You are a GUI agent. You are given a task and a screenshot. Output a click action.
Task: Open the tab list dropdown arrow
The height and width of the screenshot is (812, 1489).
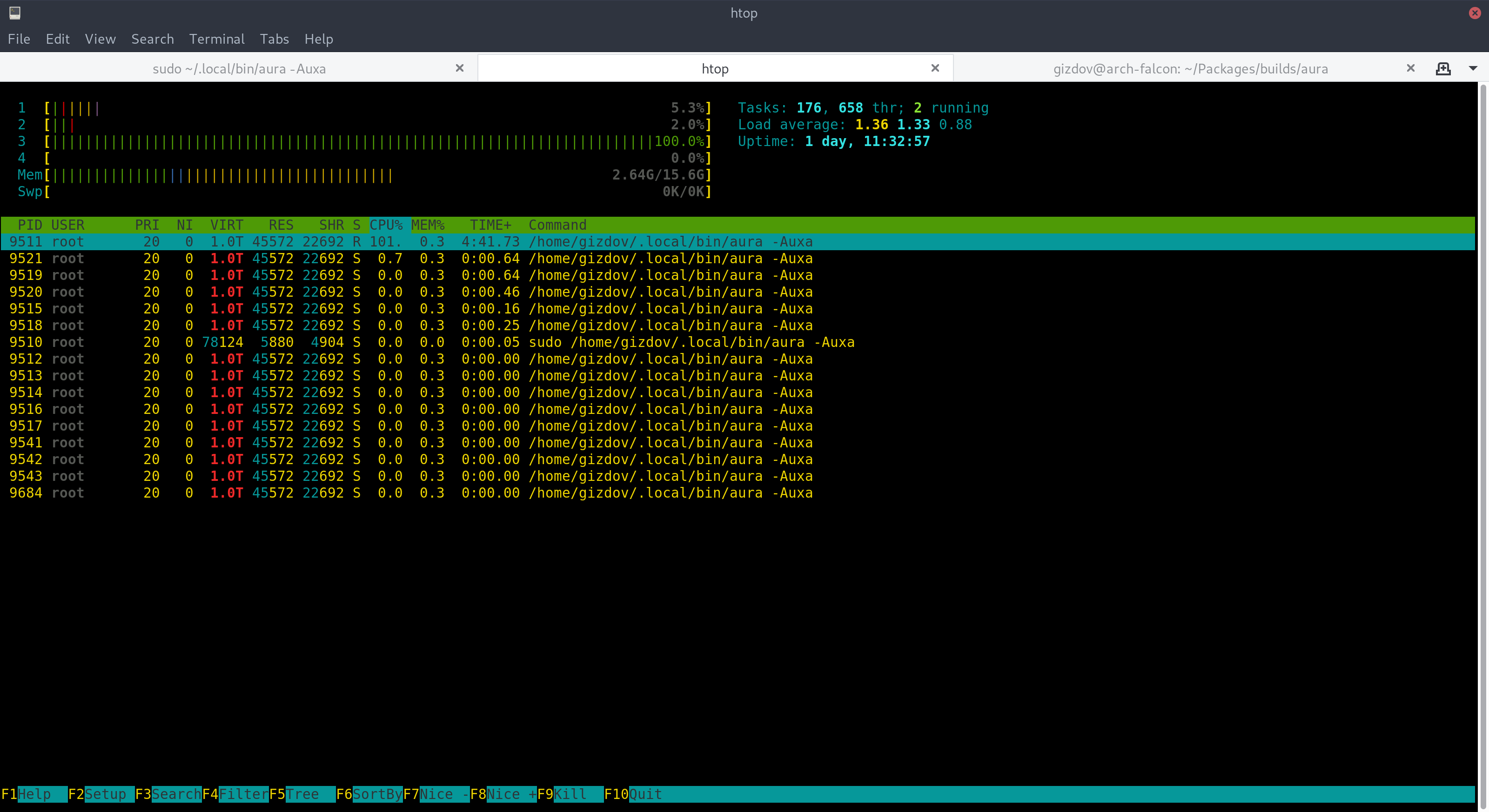tap(1472, 69)
